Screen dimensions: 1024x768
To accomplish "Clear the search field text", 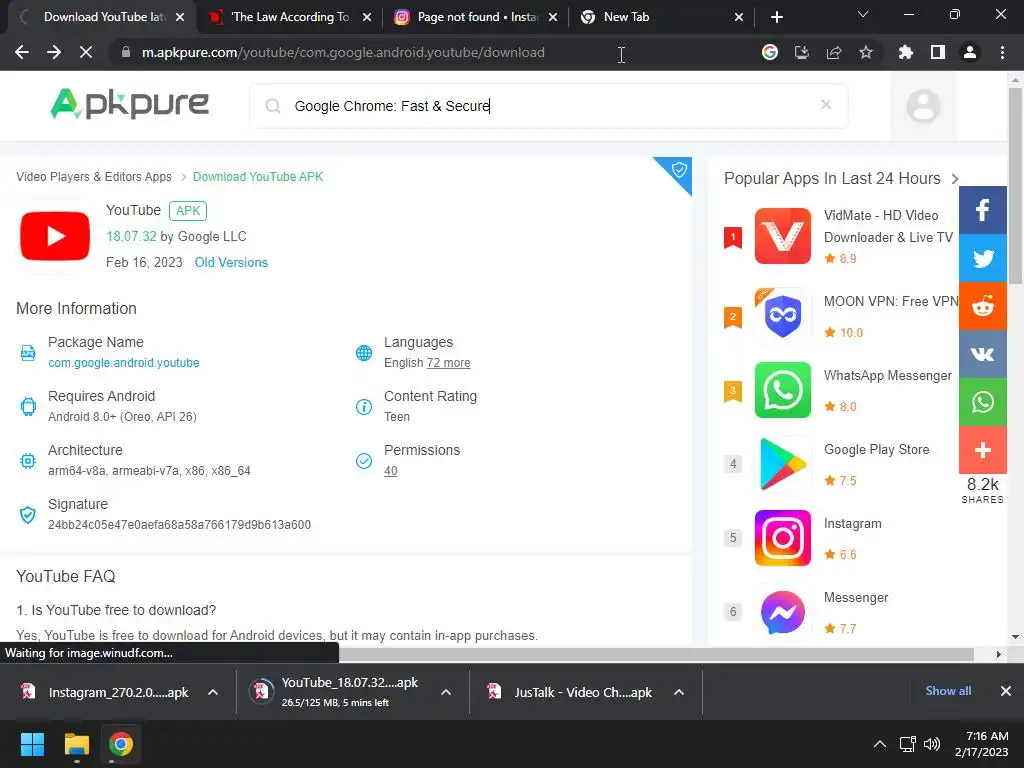I will click(825, 104).
